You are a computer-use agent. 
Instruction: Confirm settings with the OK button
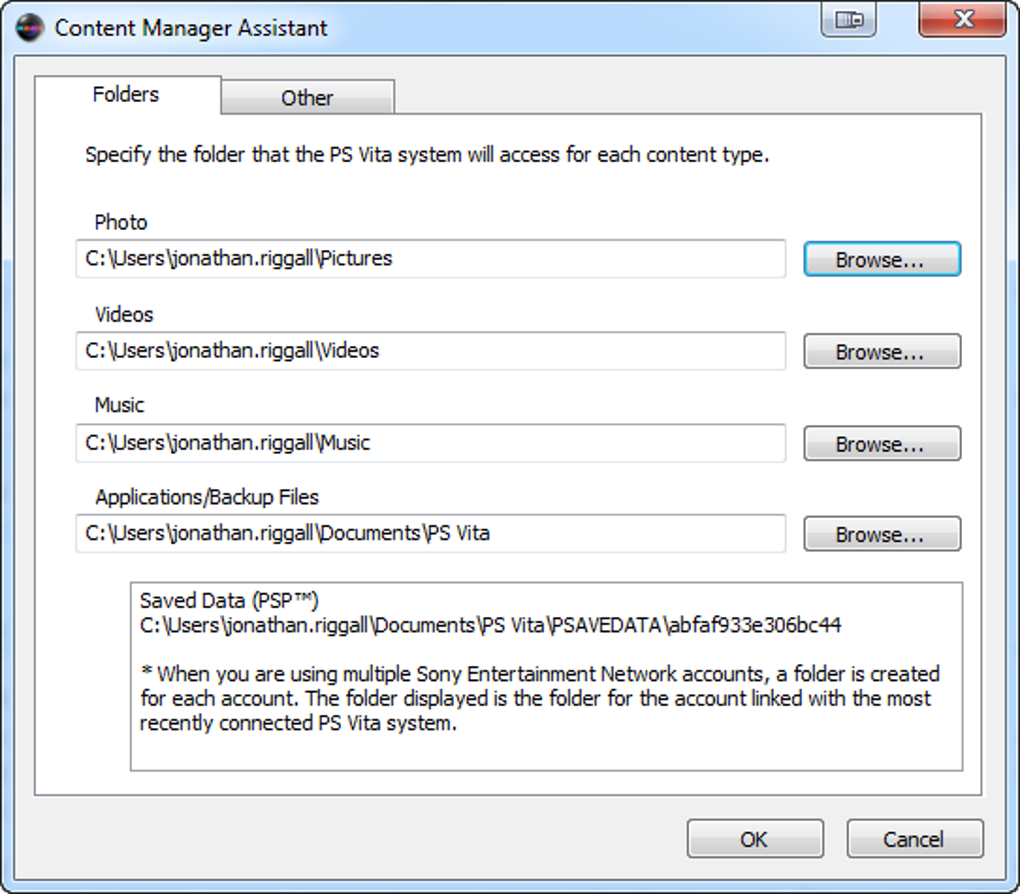[754, 839]
